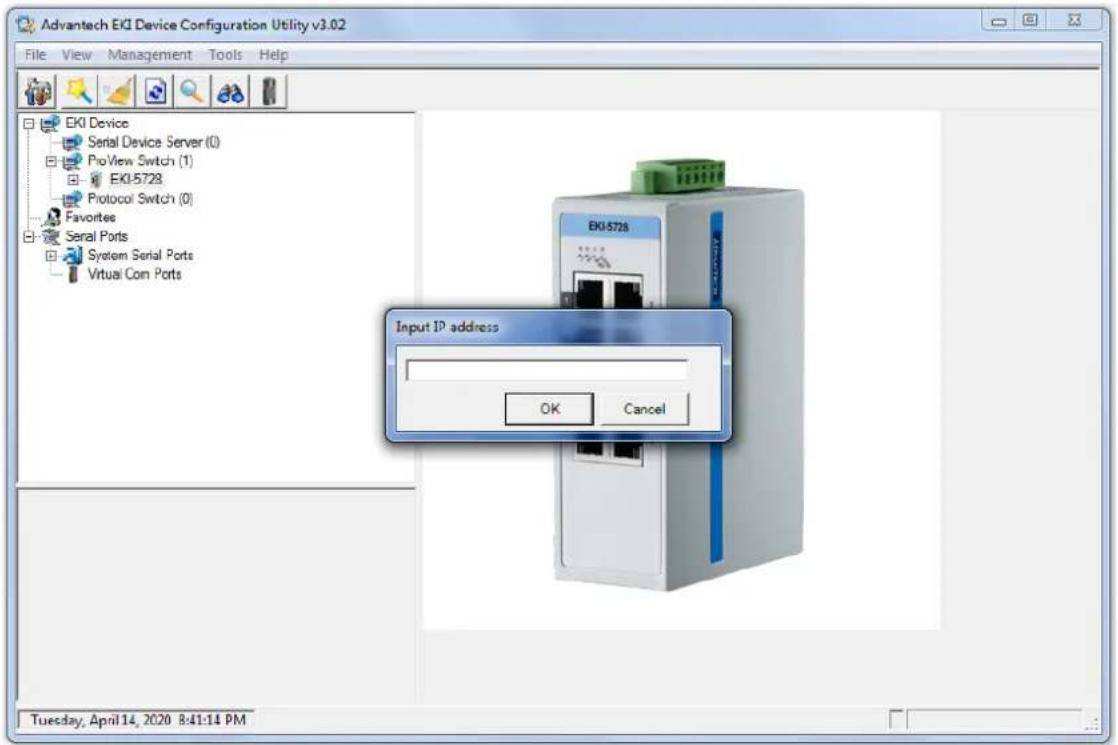
Task: Click the binoculars toolbar icon
Action: (x=230, y=92)
